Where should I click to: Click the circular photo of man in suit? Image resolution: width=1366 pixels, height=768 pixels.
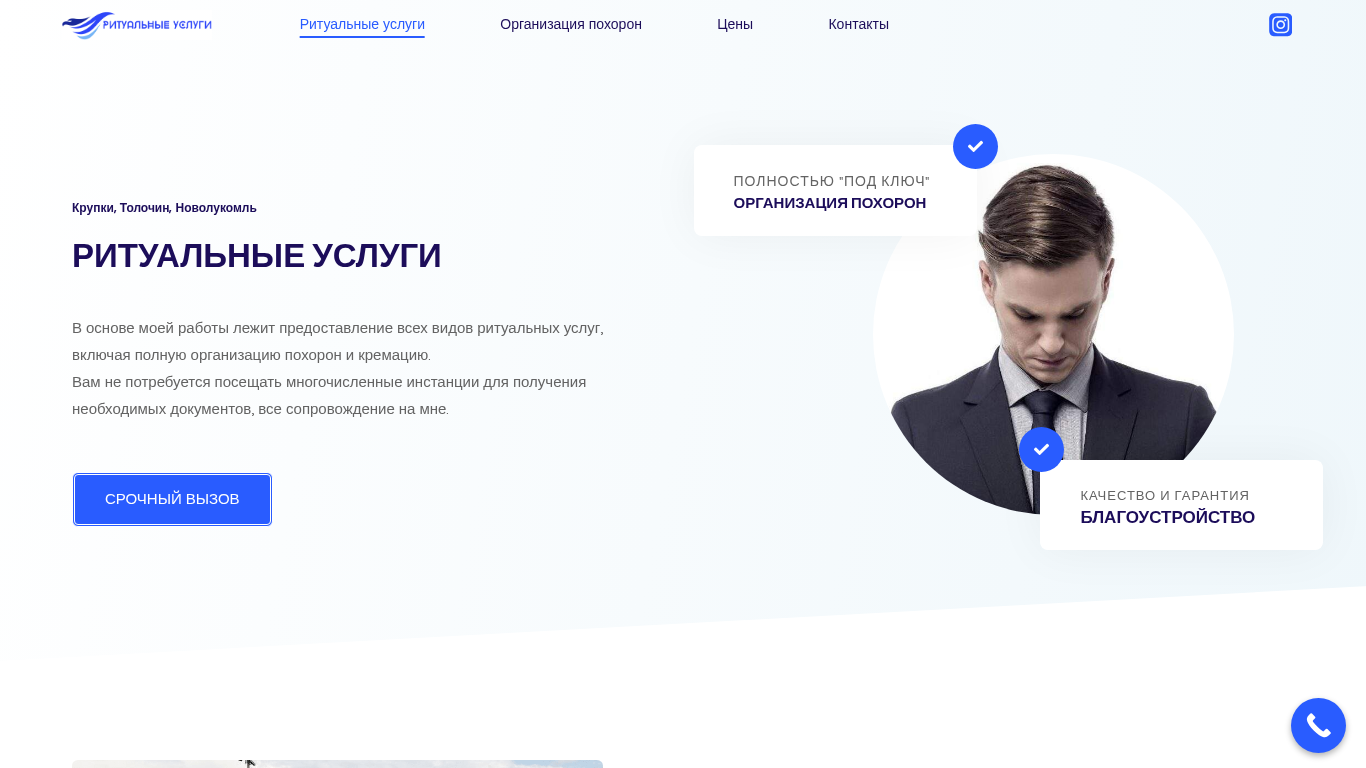tap(1053, 334)
